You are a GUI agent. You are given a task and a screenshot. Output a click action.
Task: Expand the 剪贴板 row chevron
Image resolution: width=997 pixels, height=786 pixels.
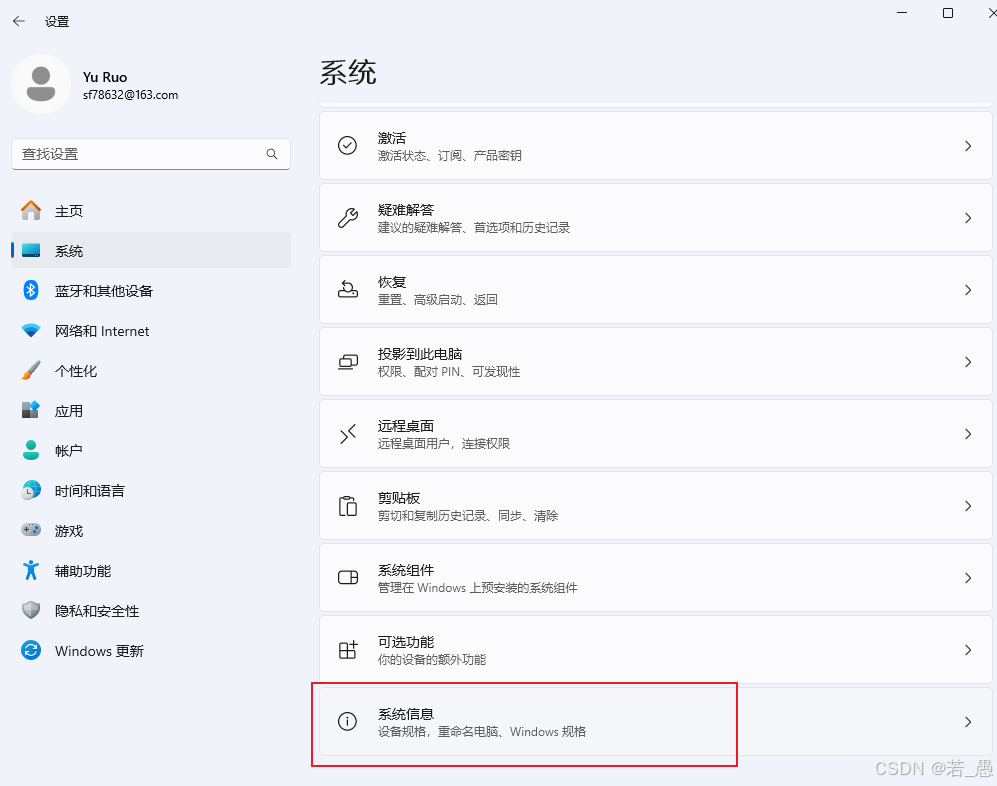(968, 506)
